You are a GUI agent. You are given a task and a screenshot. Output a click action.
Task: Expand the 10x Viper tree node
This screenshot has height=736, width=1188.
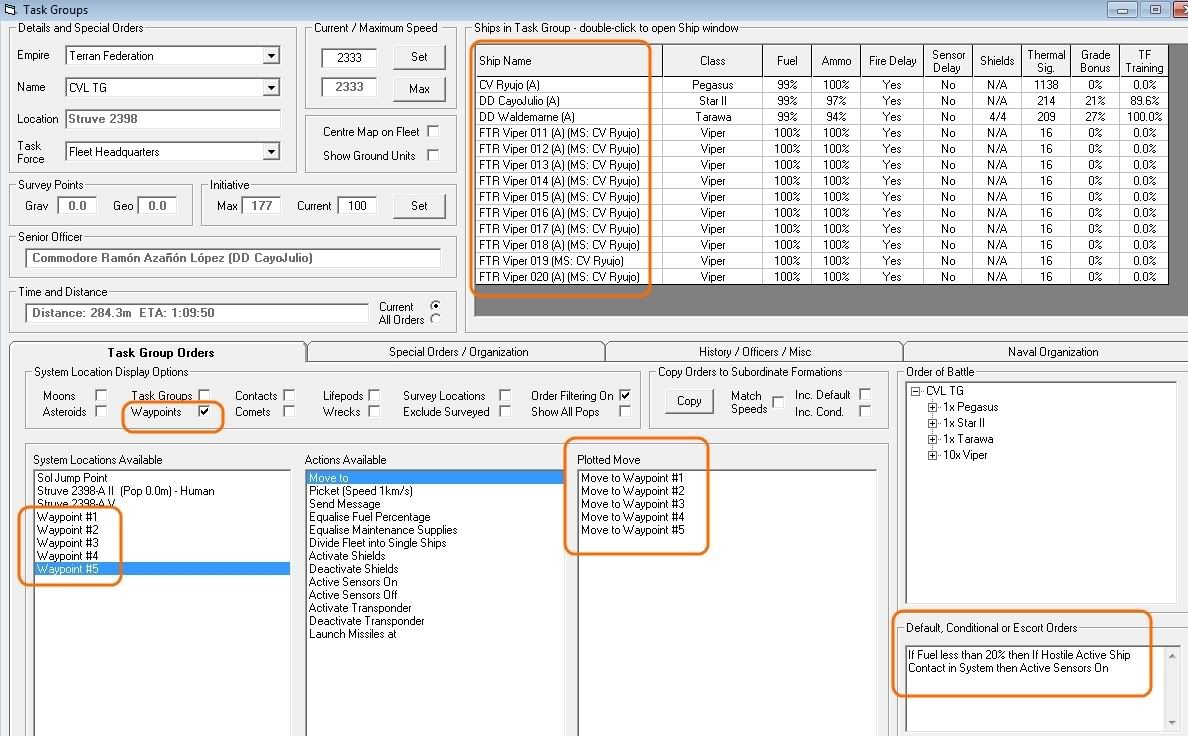pos(933,455)
